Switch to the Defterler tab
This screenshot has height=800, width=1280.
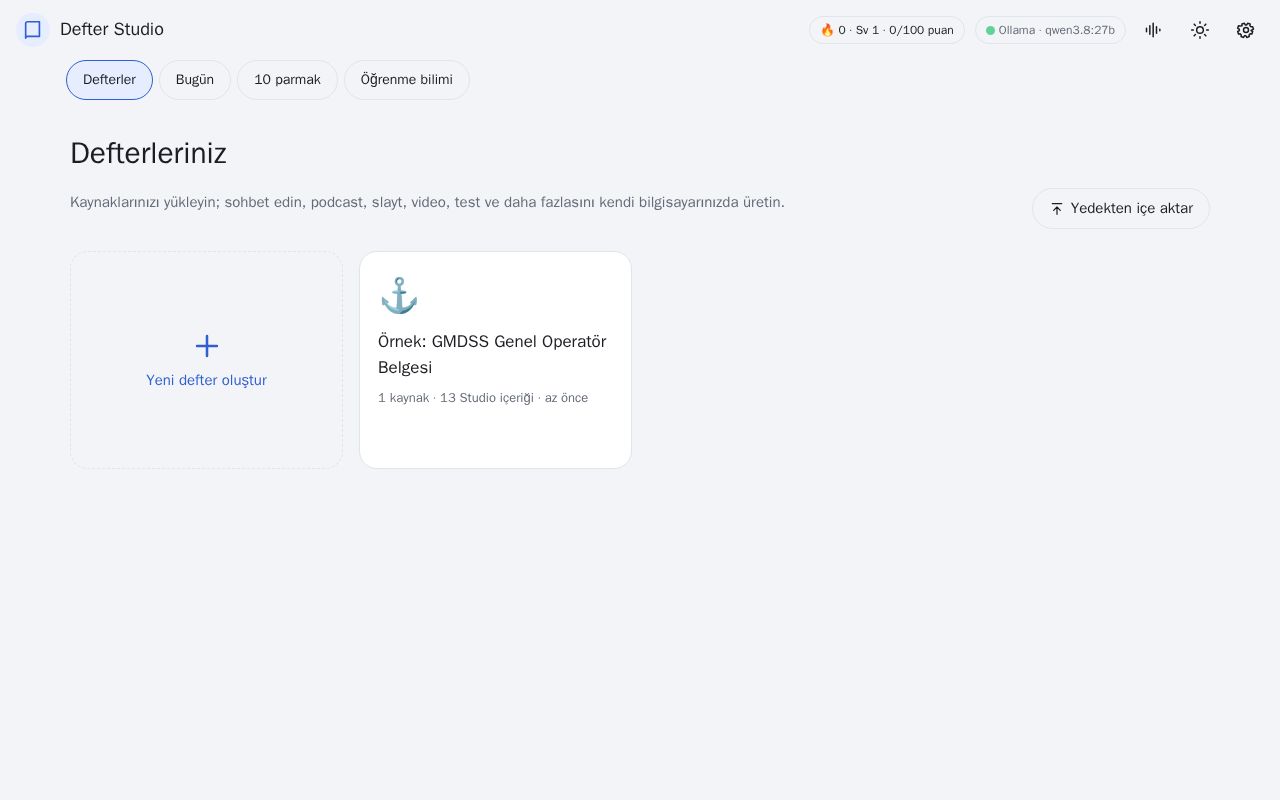pyautogui.click(x=109, y=80)
